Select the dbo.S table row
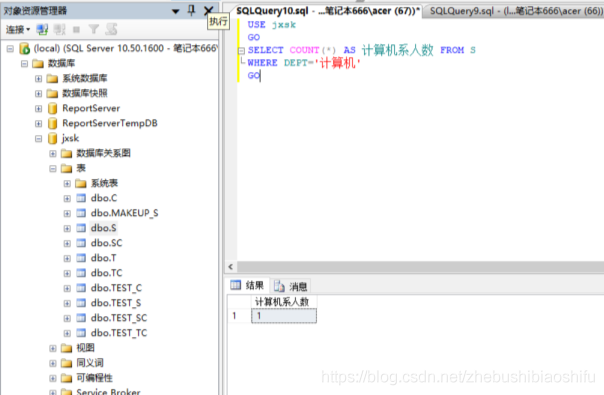Viewport: 604px width, 395px height. (103, 228)
